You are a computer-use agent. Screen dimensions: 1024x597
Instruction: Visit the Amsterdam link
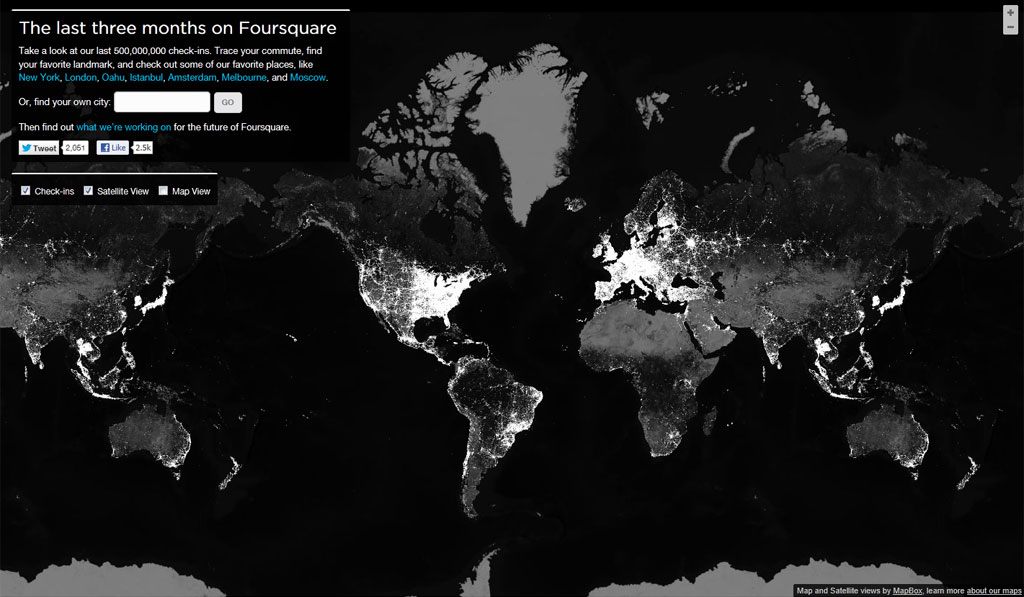point(191,77)
